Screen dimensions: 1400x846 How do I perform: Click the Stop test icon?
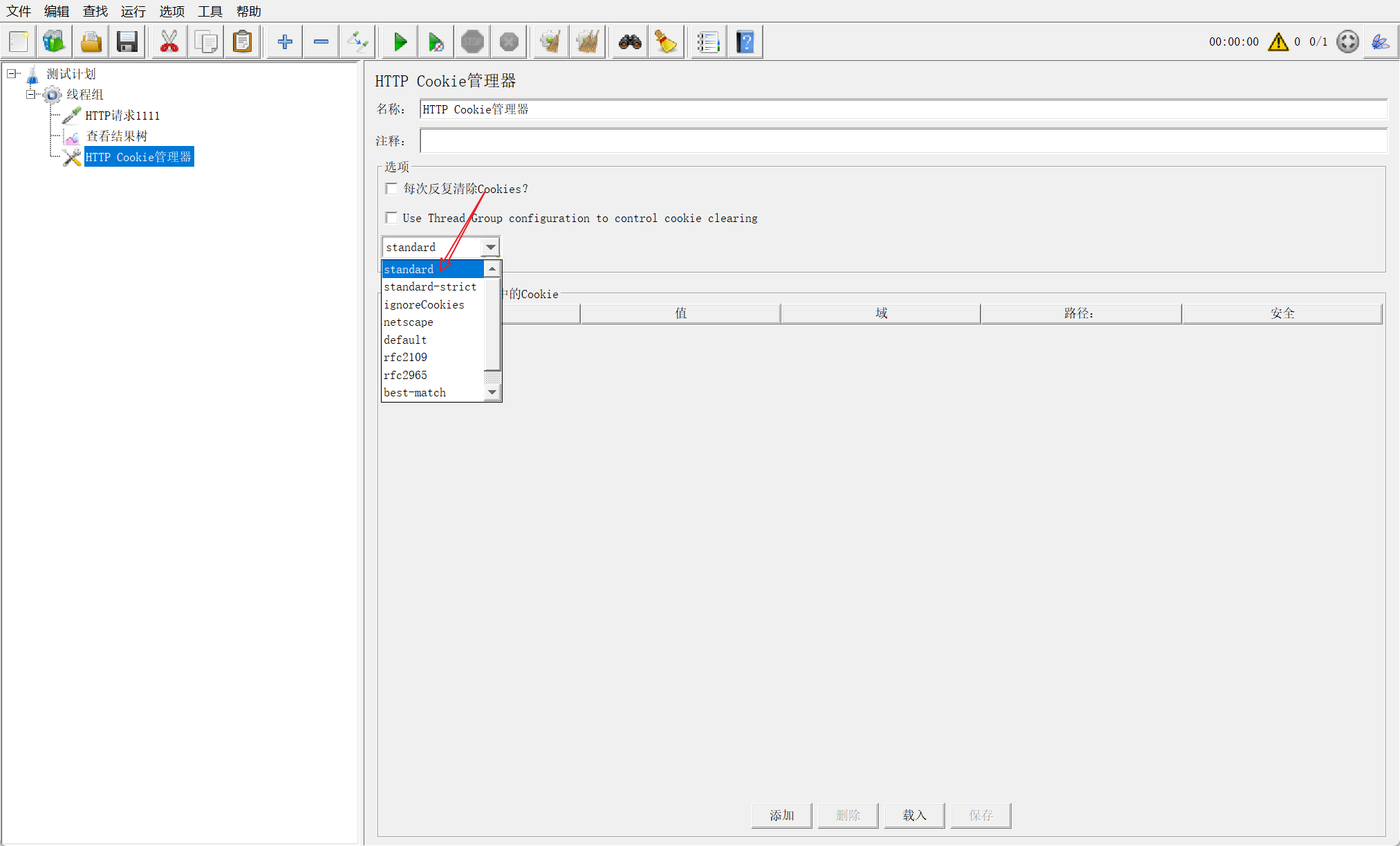[473, 42]
